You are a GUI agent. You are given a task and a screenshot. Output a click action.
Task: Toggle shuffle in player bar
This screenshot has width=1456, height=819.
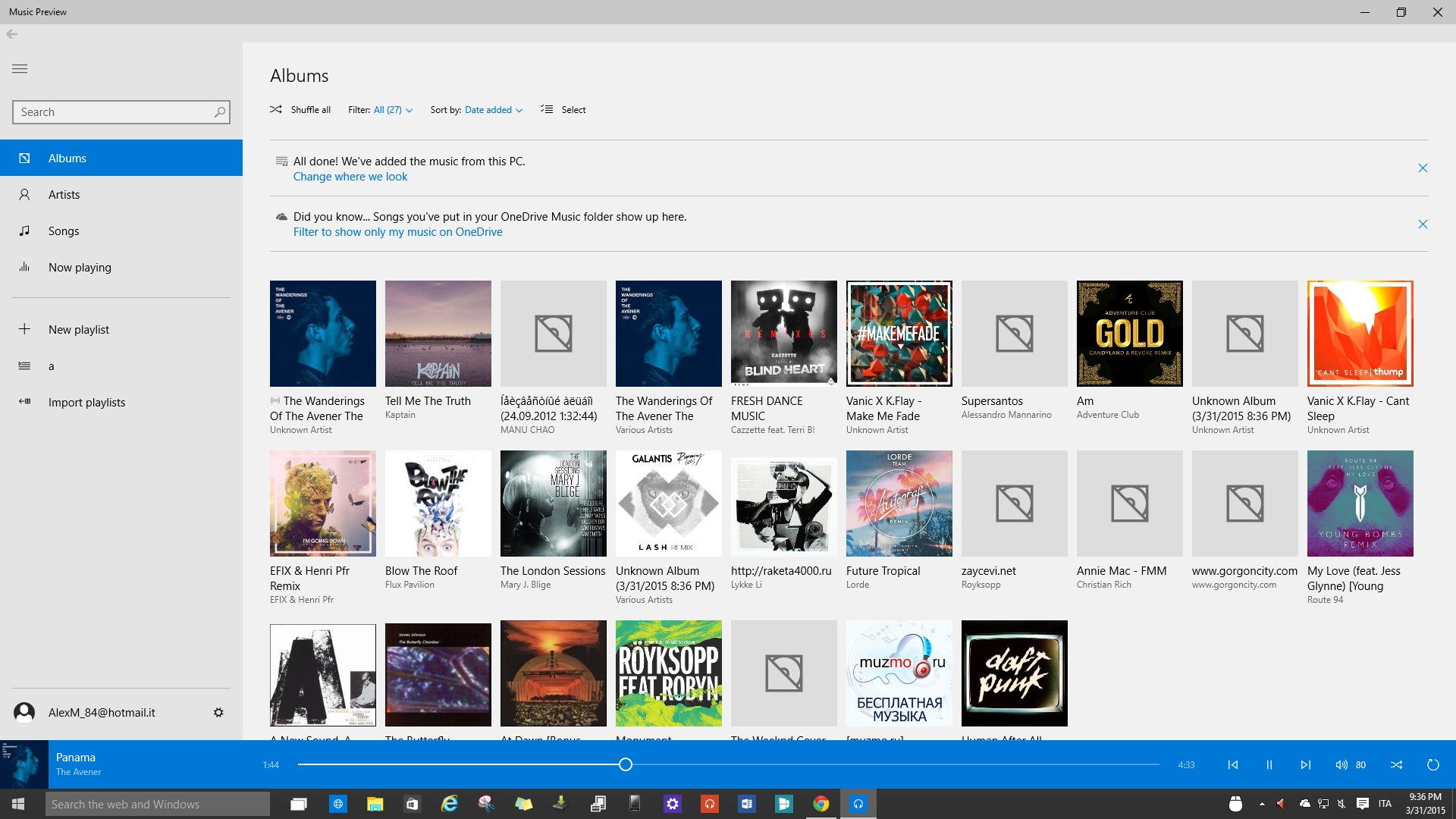click(1397, 765)
